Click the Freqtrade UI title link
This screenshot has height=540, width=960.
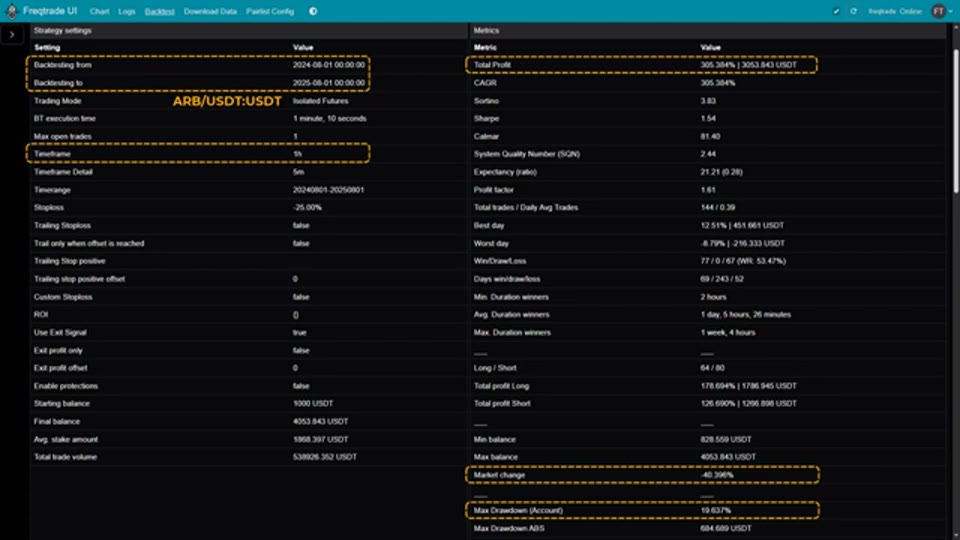pyautogui.click(x=50, y=11)
